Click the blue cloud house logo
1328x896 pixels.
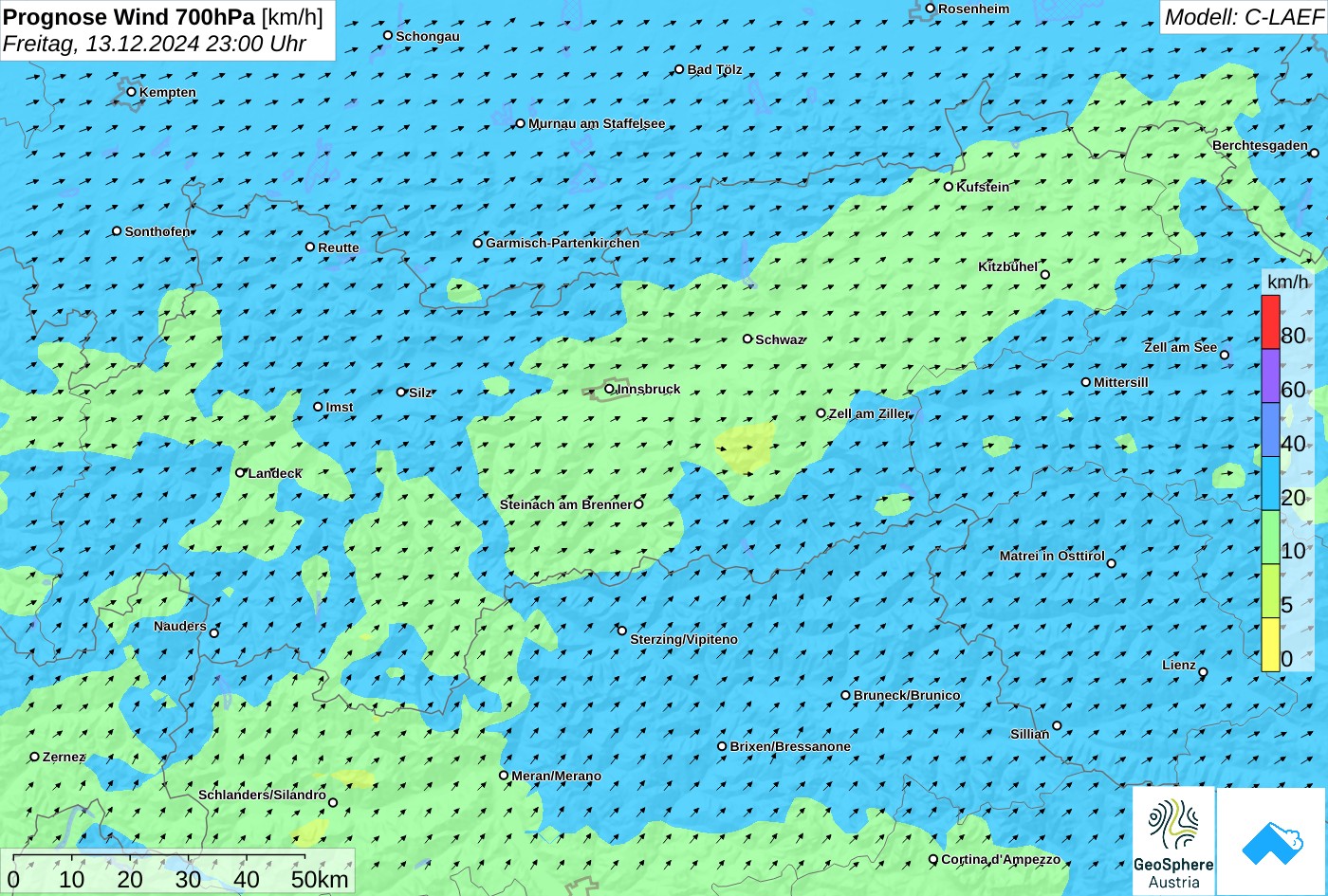(x=1272, y=842)
